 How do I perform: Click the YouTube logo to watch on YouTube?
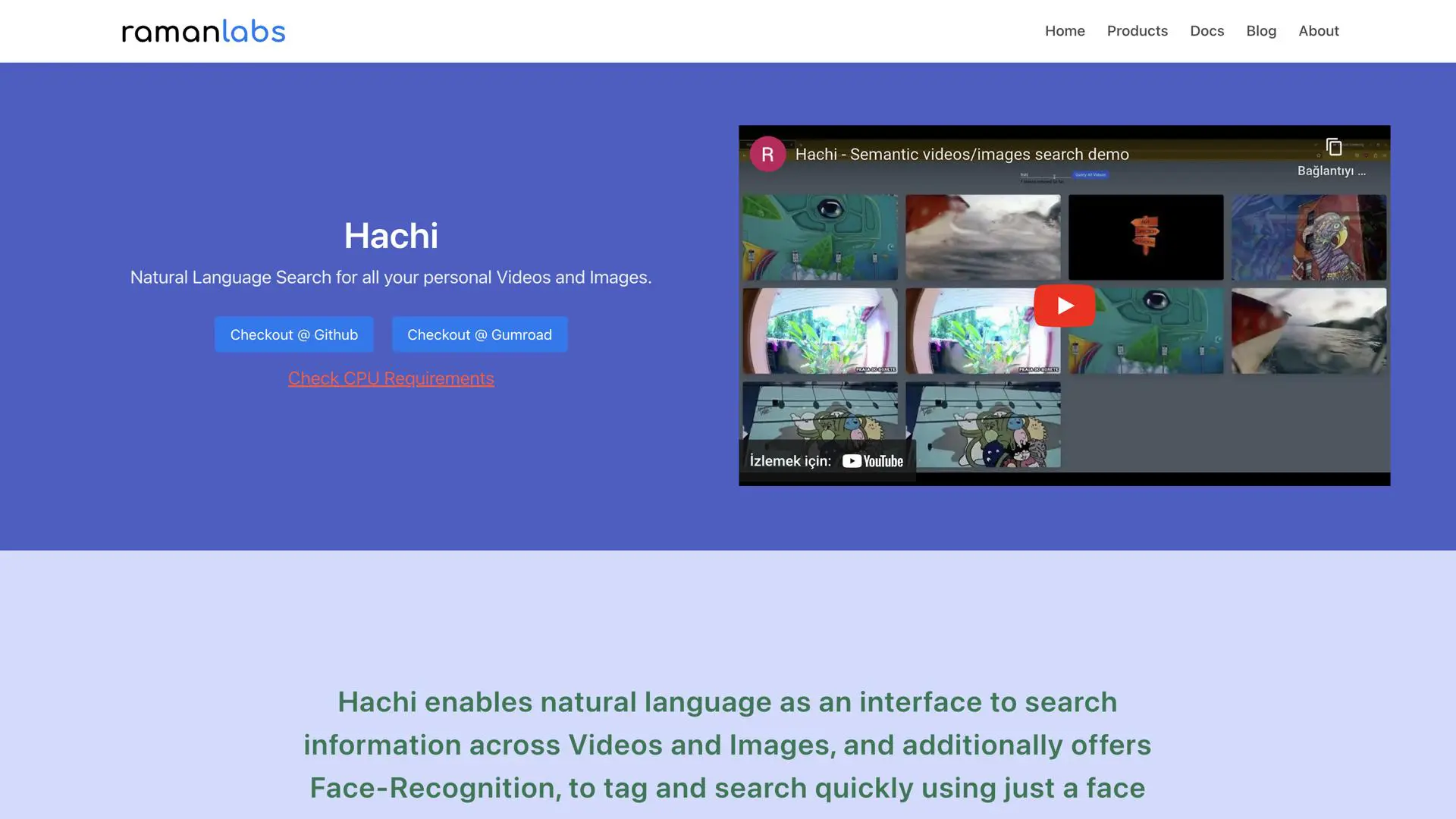(872, 460)
